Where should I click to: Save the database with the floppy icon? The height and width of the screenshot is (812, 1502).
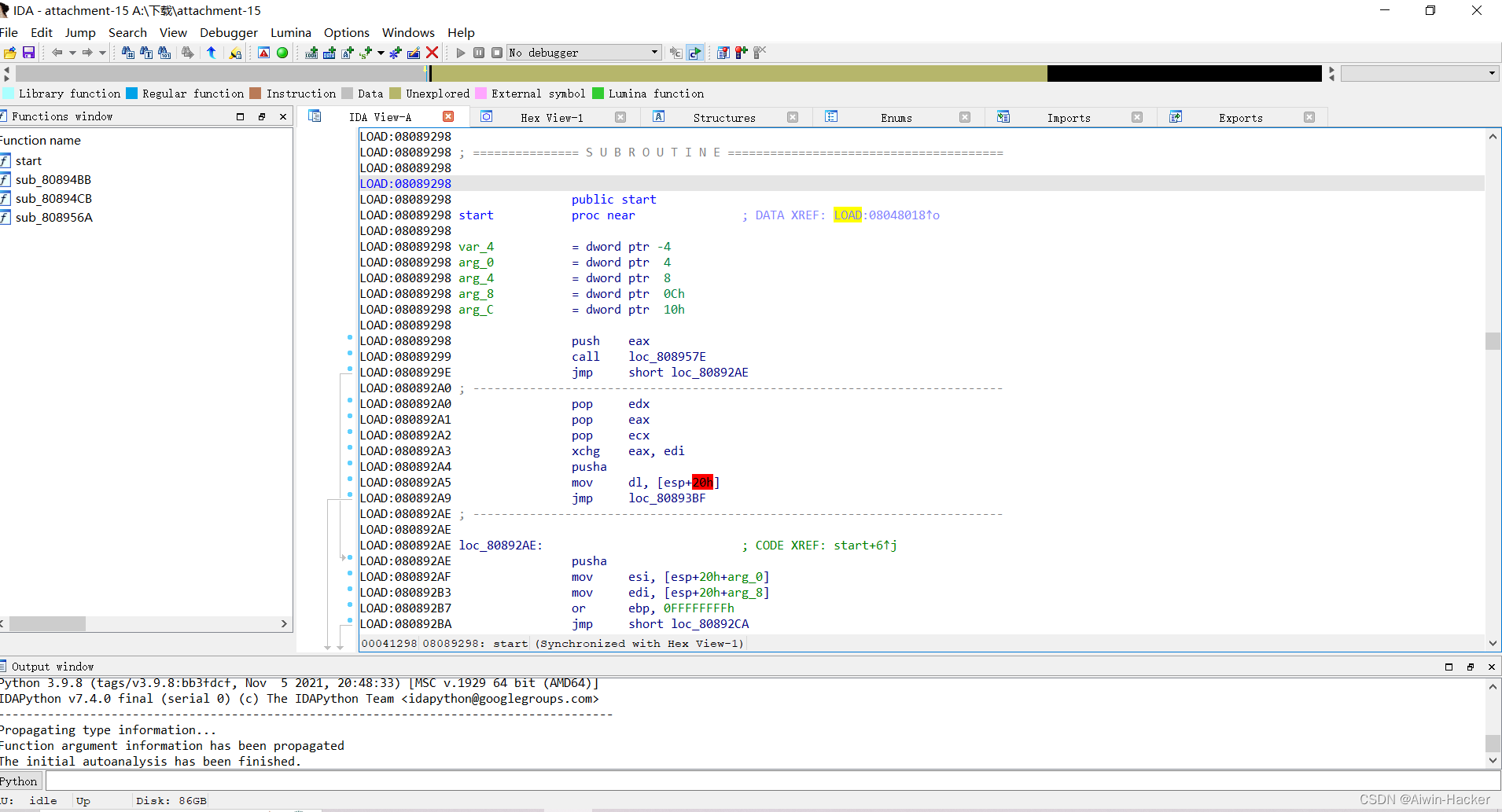pos(28,53)
